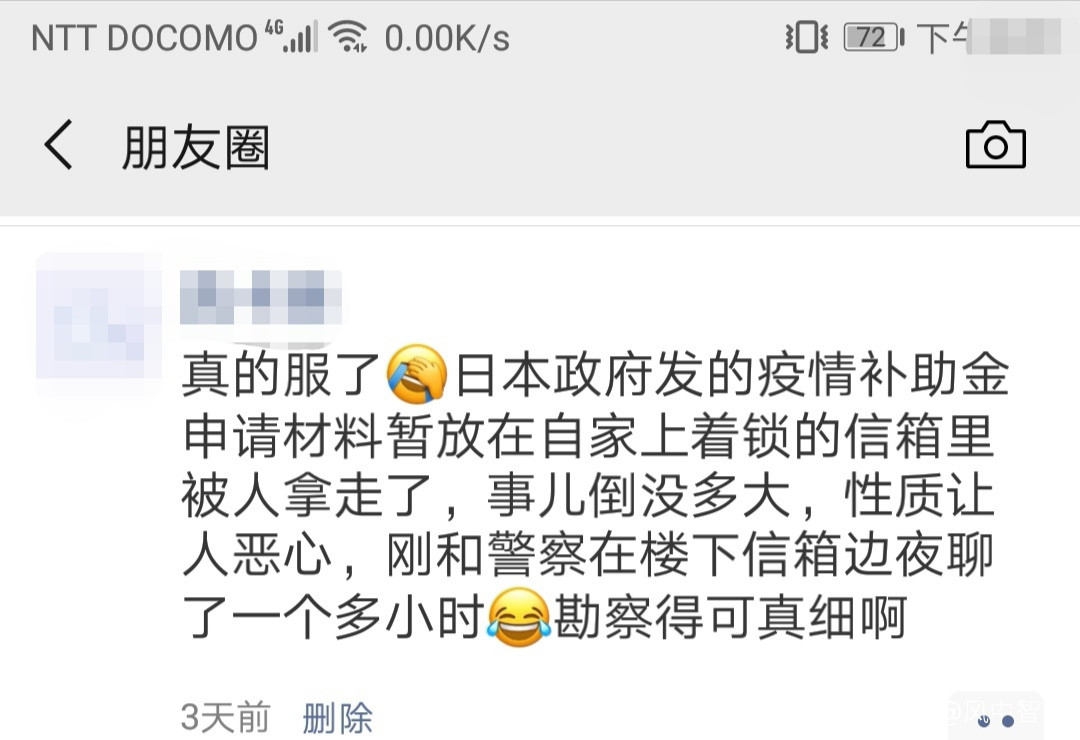Open the blurred username above the post
The image size is (1080, 740).
point(260,298)
